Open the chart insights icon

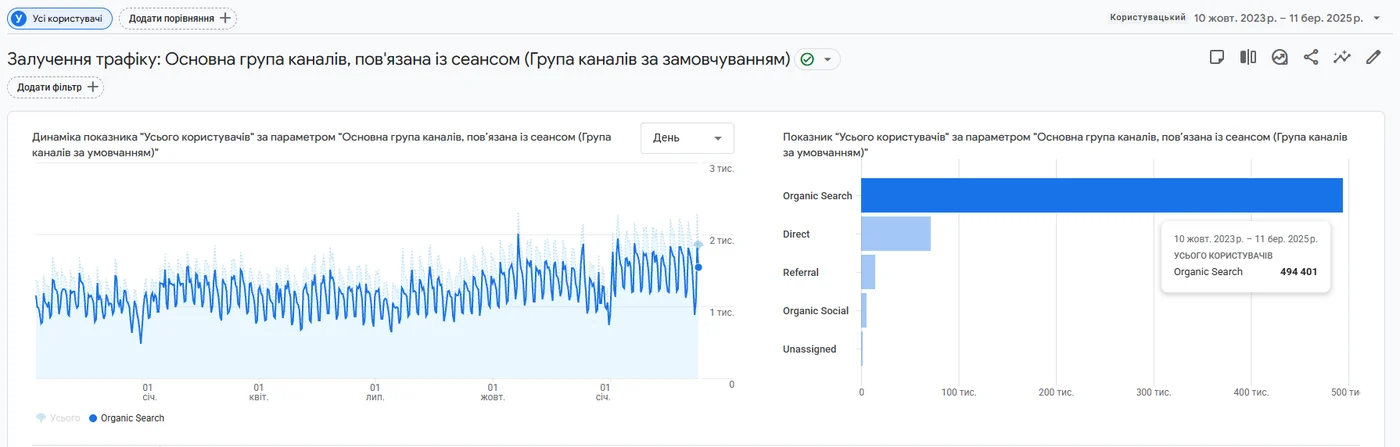point(1279,57)
